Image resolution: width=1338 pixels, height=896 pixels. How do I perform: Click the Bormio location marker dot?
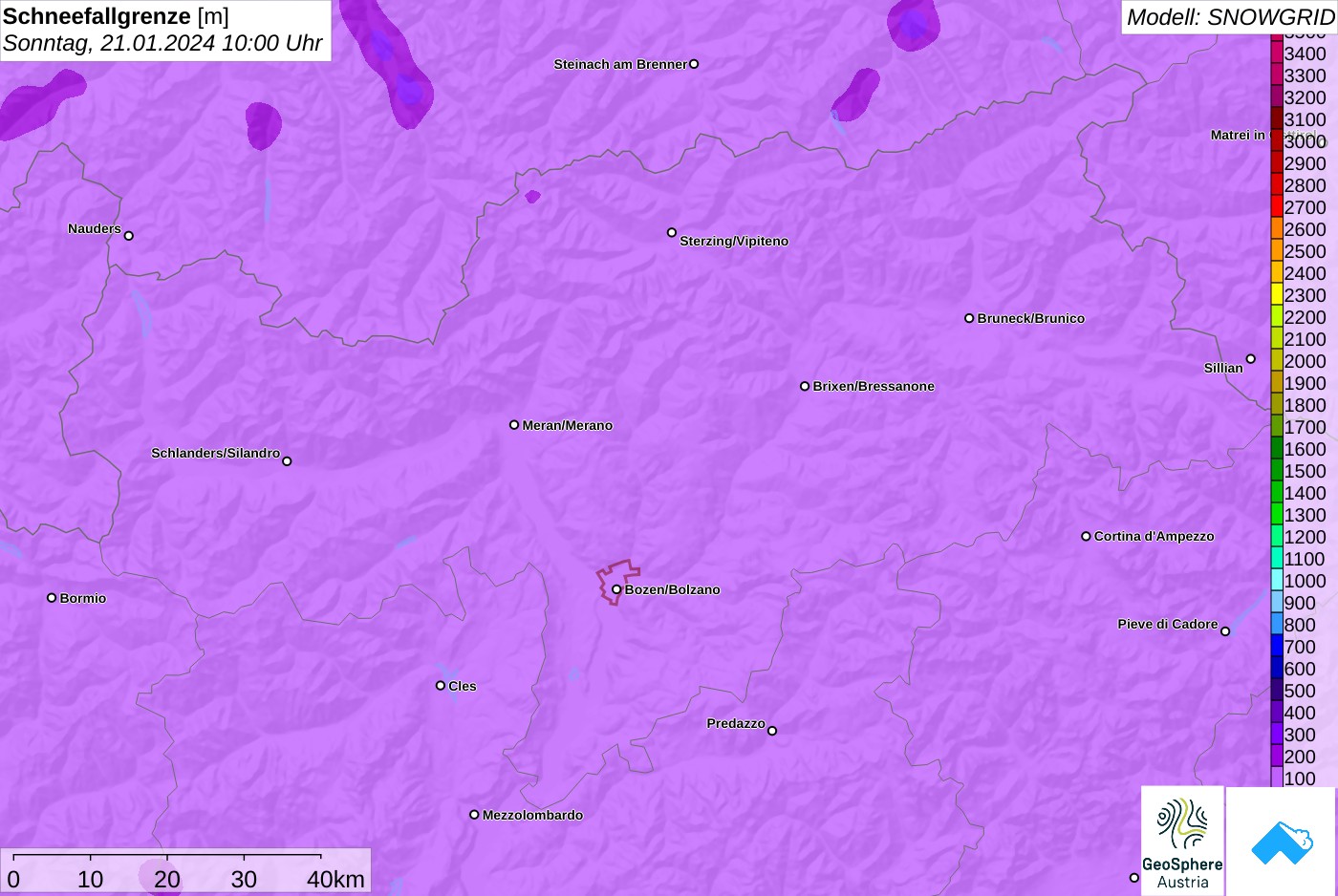coord(52,598)
